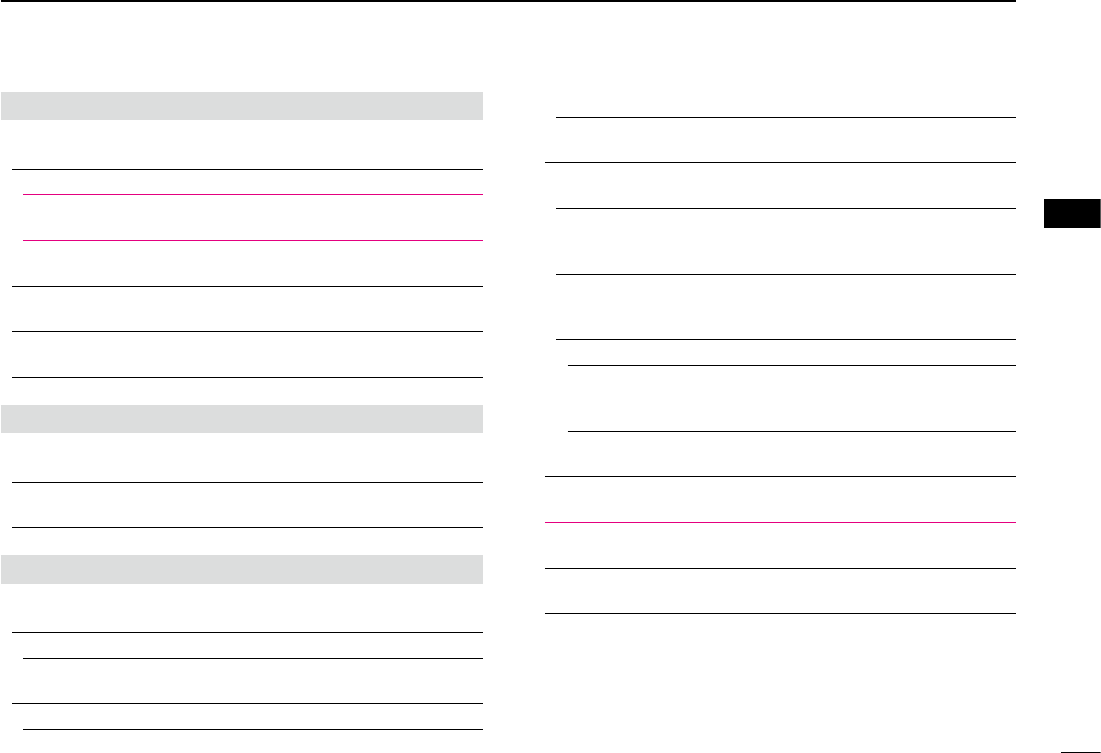
Task: Click the pink line in the right column
Action: (780, 522)
